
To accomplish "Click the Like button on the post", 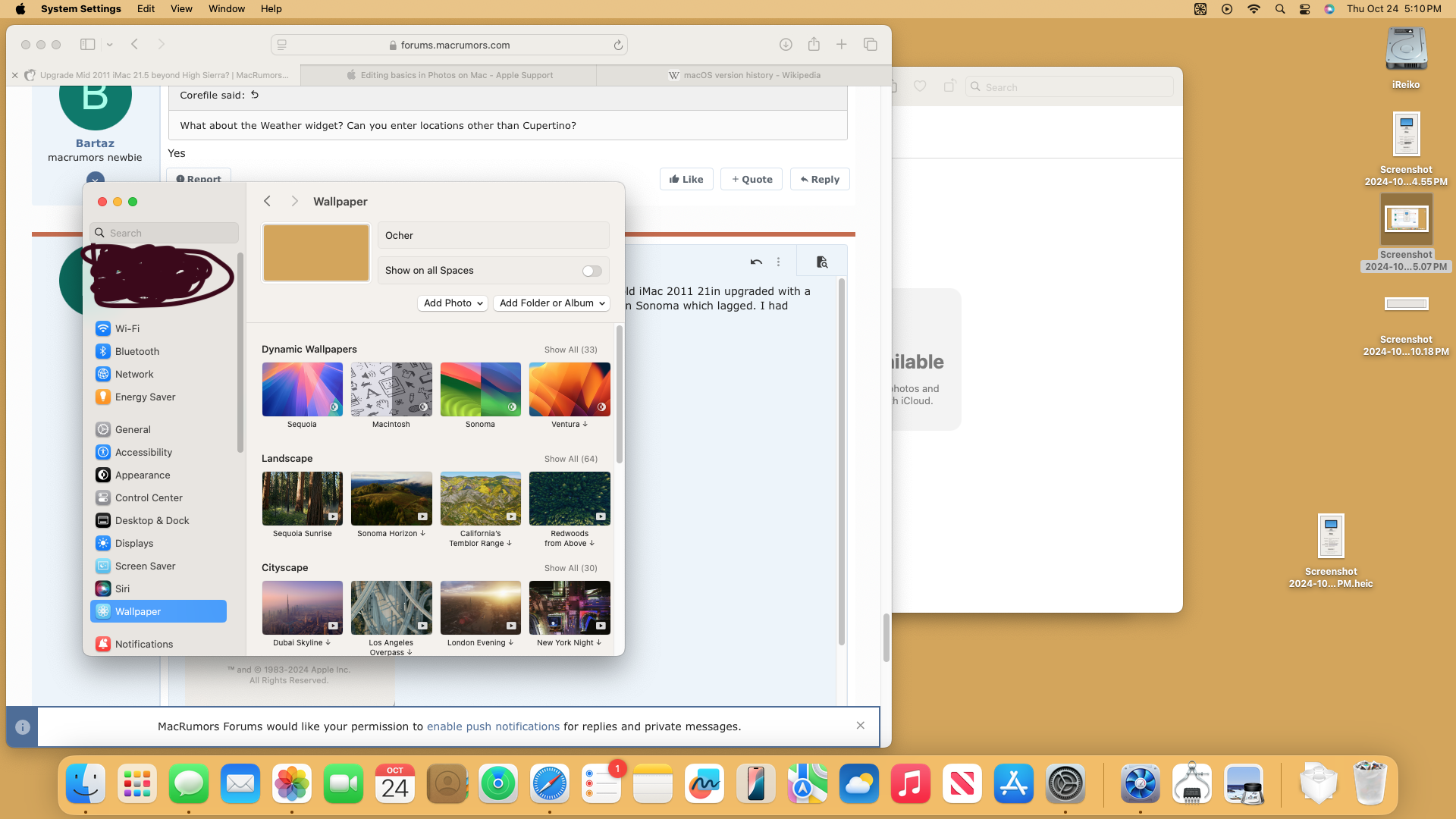I will pos(686,179).
